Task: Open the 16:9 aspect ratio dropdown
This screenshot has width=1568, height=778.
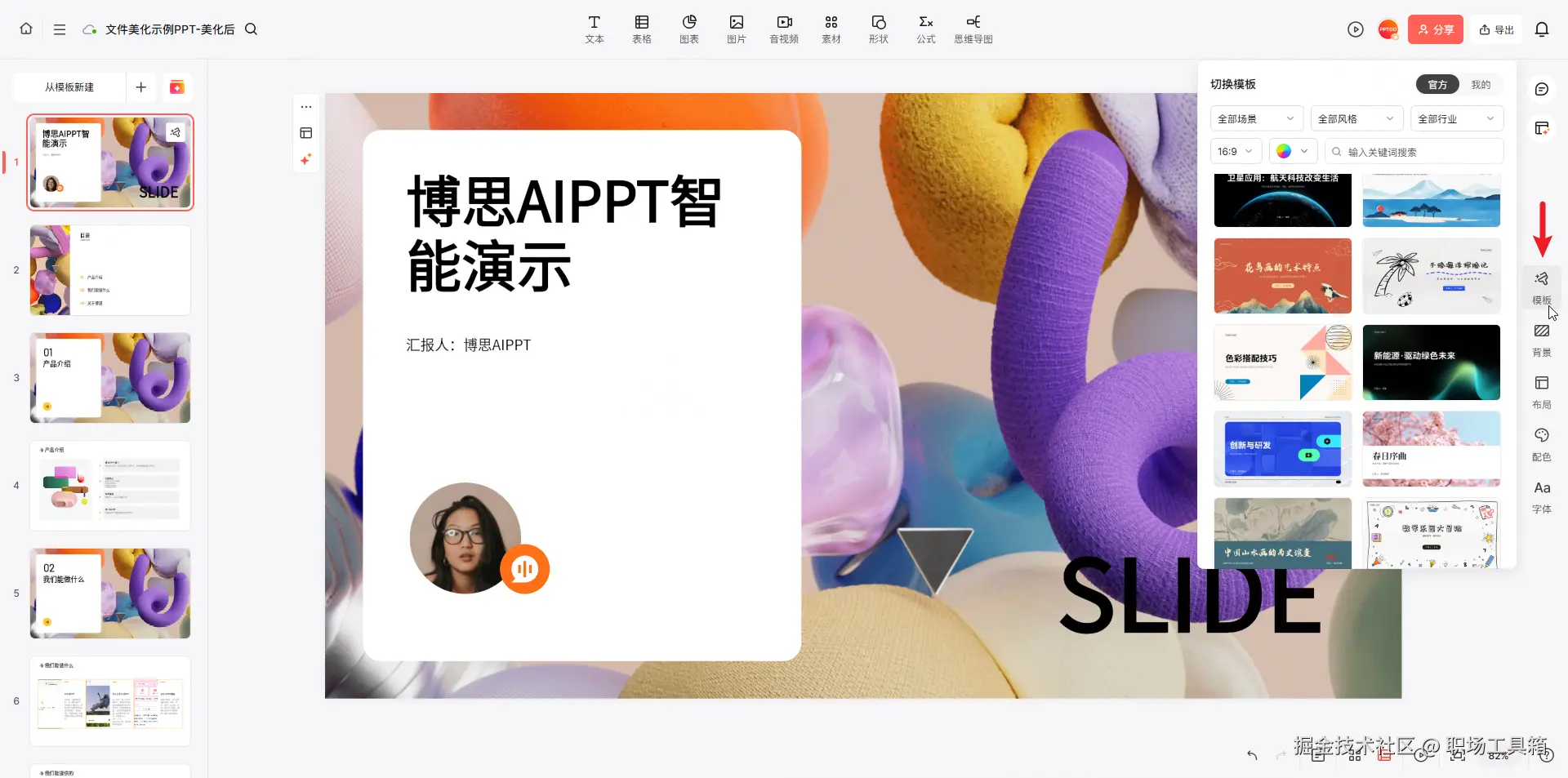Action: click(1236, 152)
